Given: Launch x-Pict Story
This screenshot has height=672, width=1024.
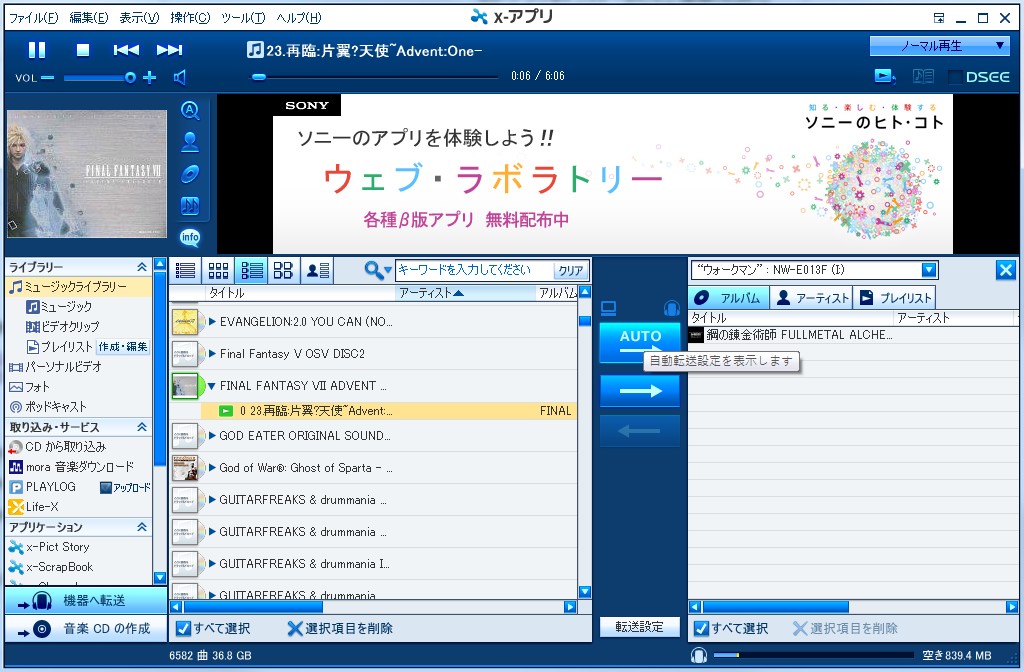Looking at the screenshot, I should click(x=49, y=547).
